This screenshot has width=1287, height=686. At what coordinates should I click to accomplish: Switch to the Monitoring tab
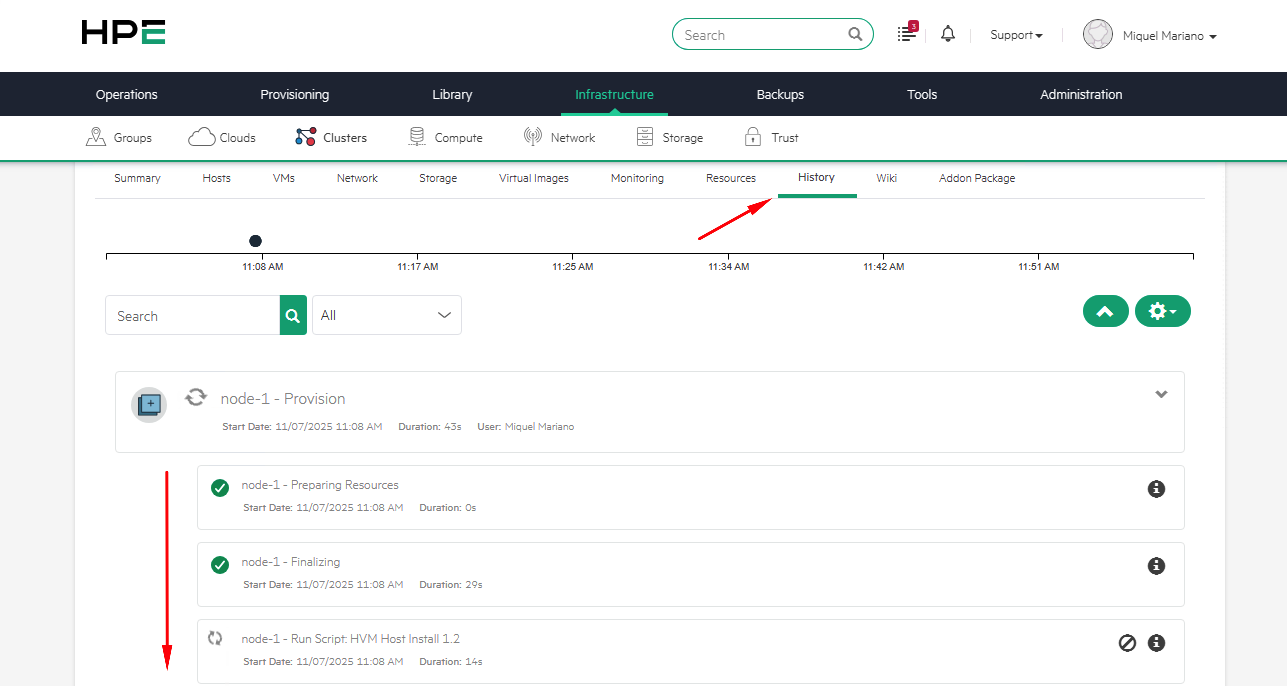click(x=637, y=177)
